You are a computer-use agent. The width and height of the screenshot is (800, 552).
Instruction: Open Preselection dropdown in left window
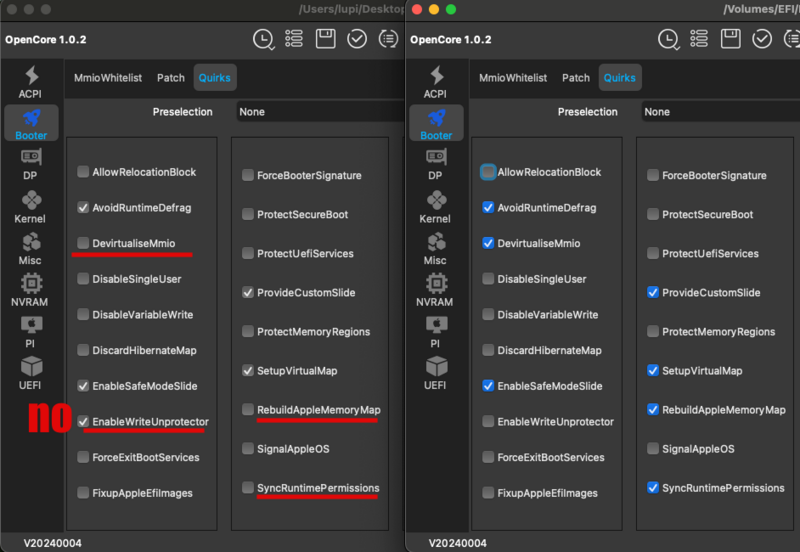point(318,112)
